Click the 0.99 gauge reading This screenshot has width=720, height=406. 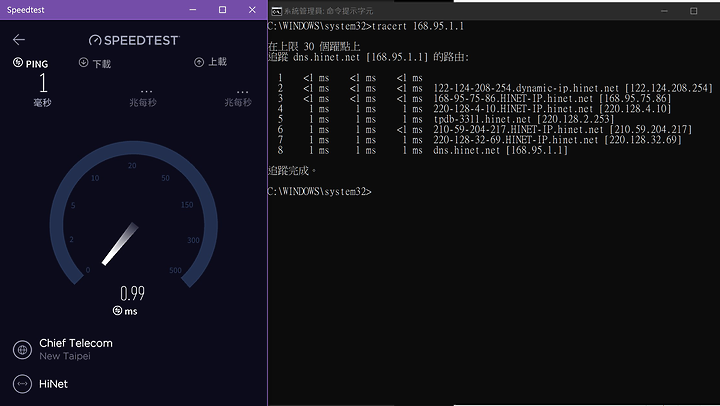click(132, 293)
